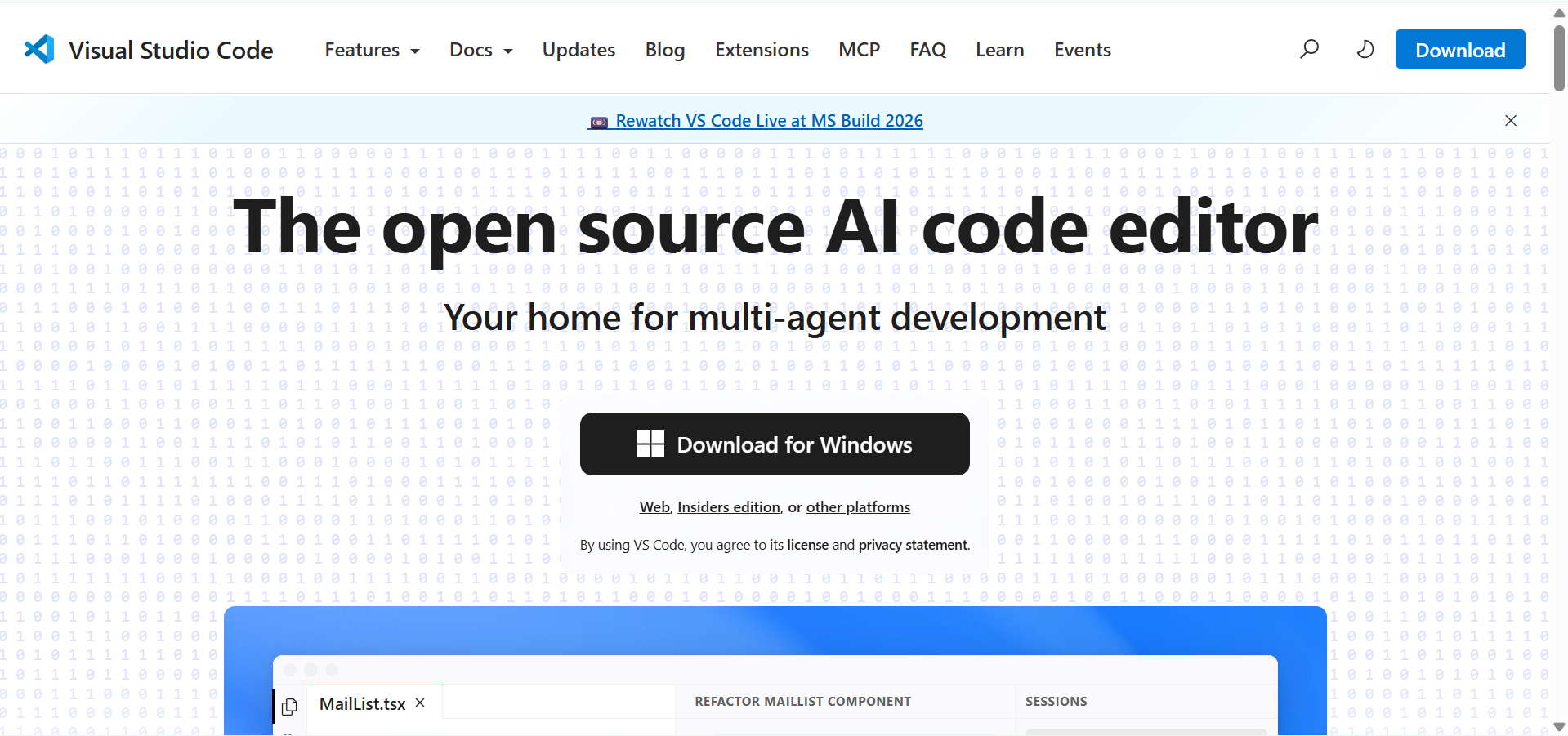The height and width of the screenshot is (736, 1568).
Task: Expand the Docs dropdown menu
Action: [480, 50]
